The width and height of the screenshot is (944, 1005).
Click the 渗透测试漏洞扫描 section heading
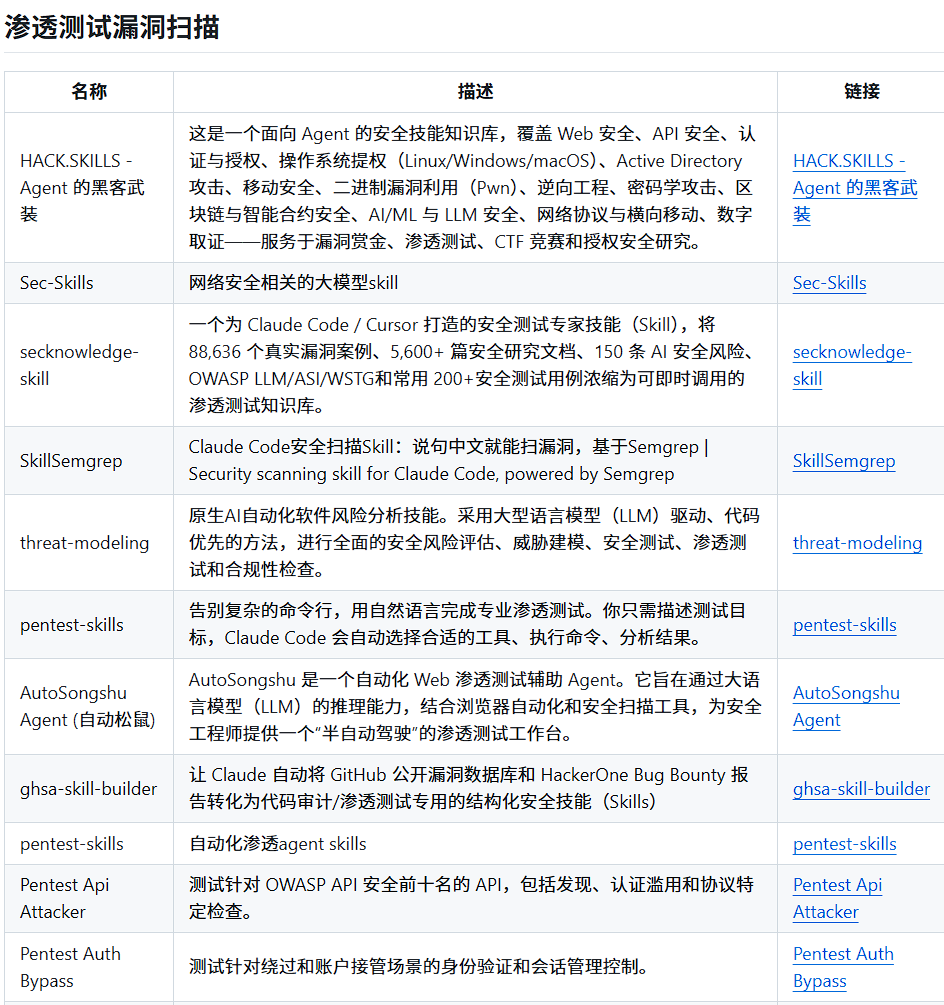[112, 28]
